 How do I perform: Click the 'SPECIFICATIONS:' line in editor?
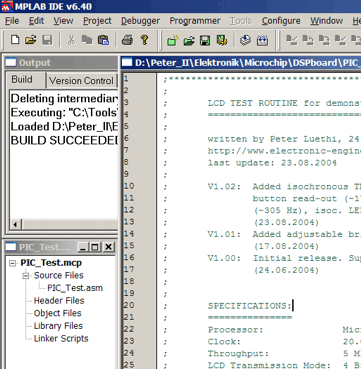pyautogui.click(x=249, y=306)
